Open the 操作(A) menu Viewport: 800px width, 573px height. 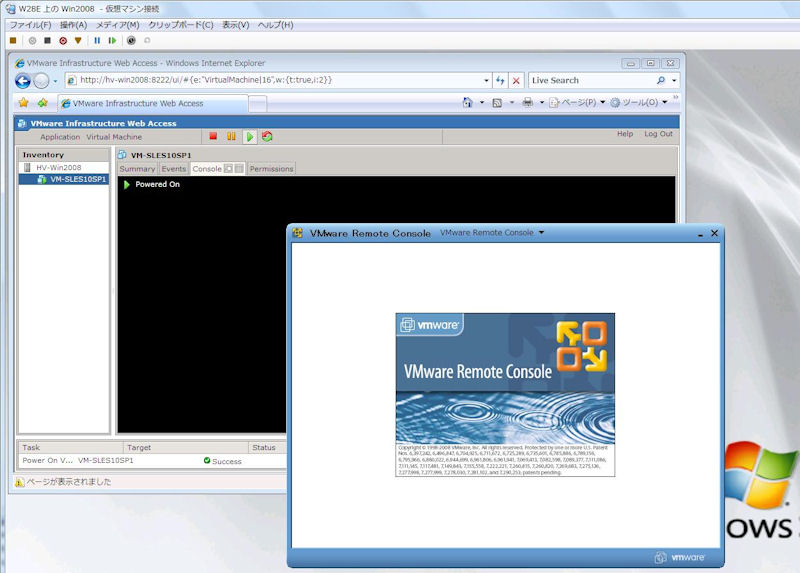pos(73,24)
